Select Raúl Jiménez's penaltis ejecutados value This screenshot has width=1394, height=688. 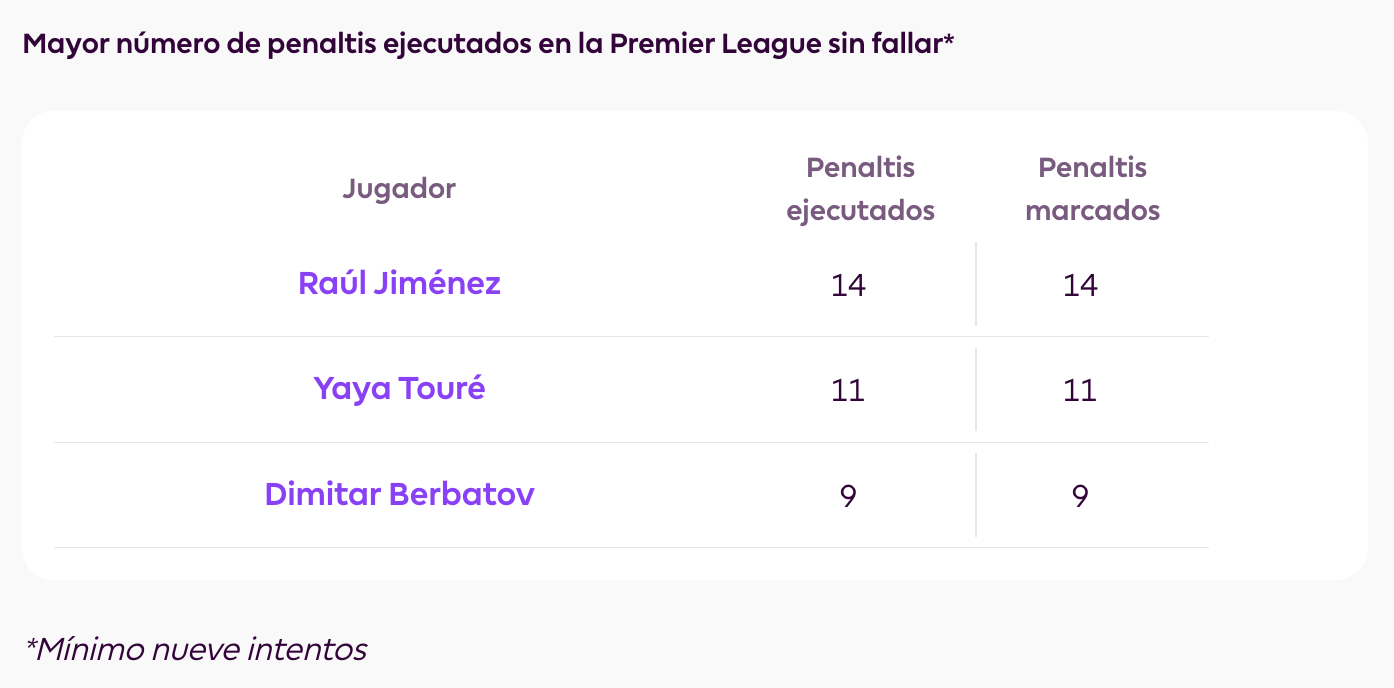tap(848, 285)
